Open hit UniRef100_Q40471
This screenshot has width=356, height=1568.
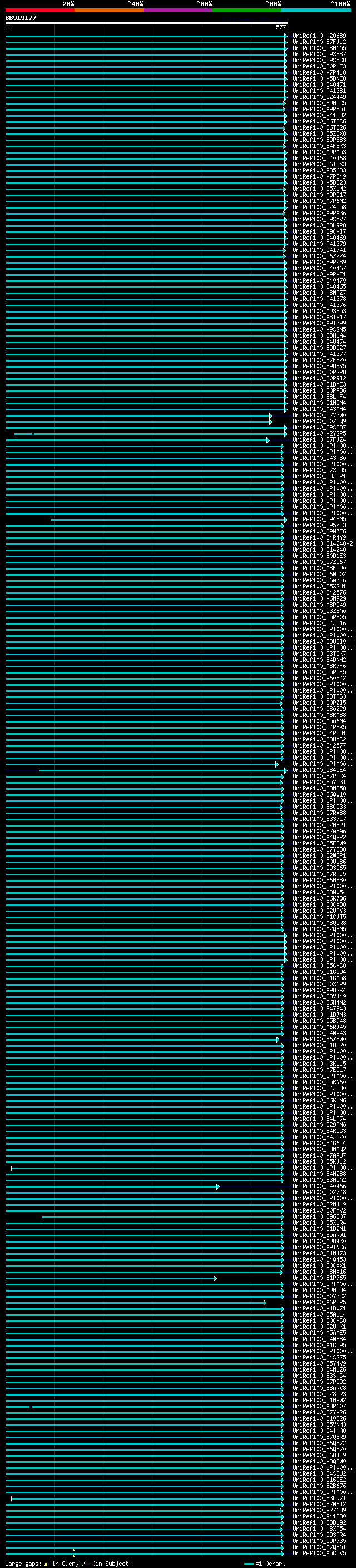319,85
